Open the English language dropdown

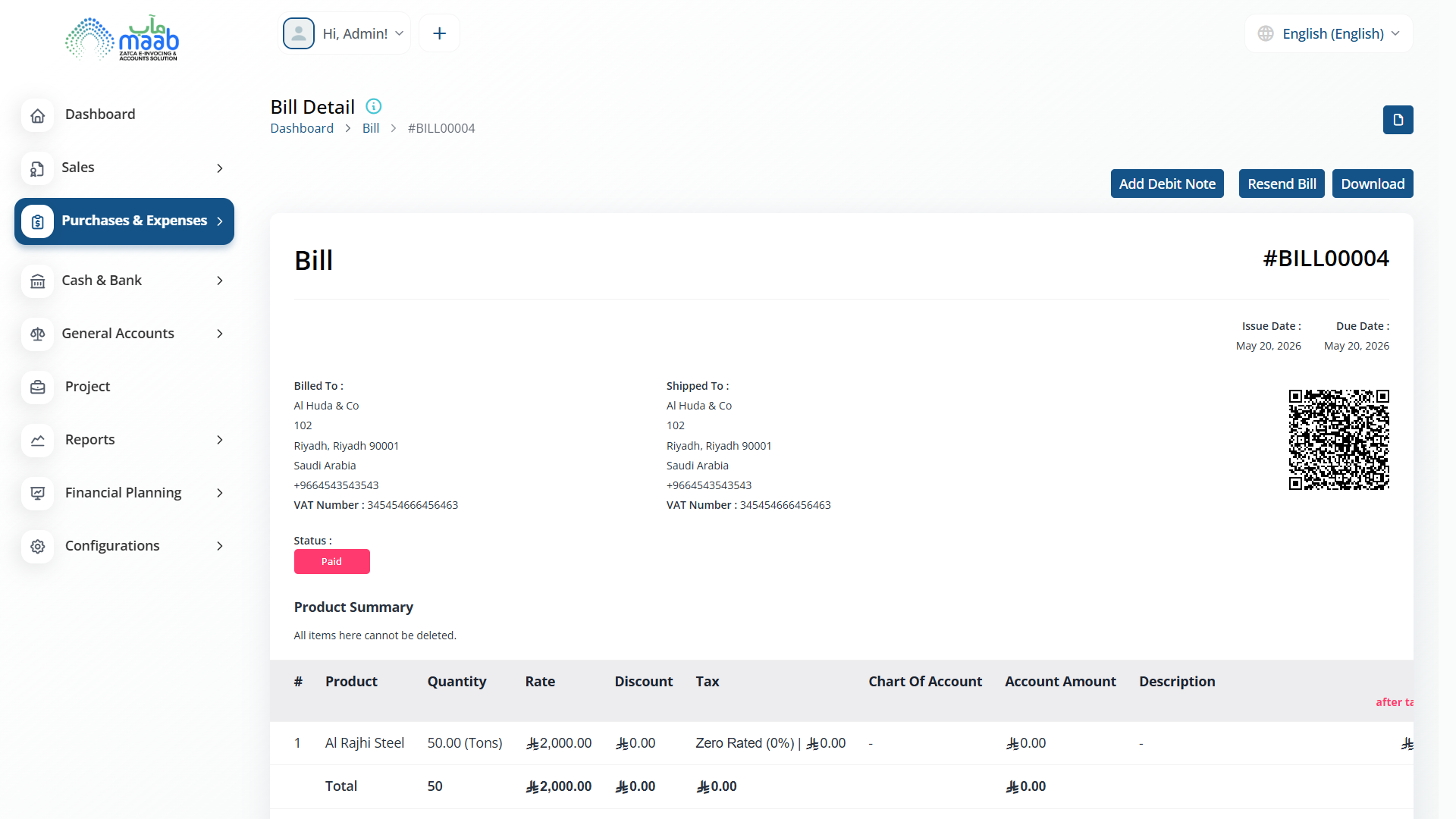(1329, 33)
